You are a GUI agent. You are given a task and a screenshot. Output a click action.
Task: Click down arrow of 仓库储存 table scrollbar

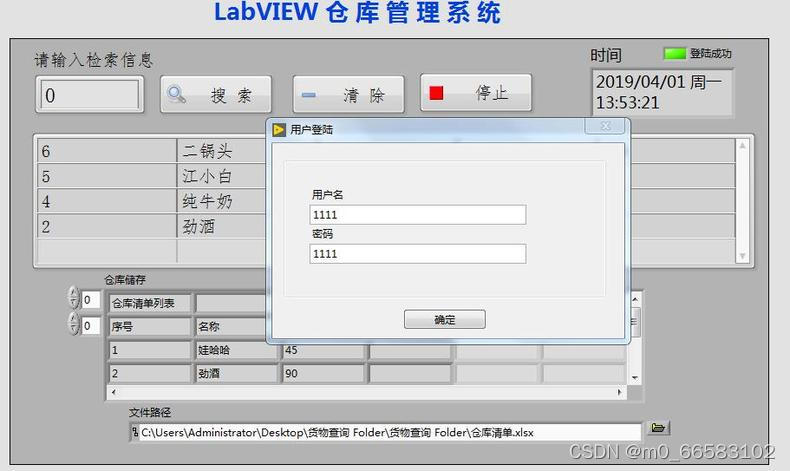(x=635, y=377)
